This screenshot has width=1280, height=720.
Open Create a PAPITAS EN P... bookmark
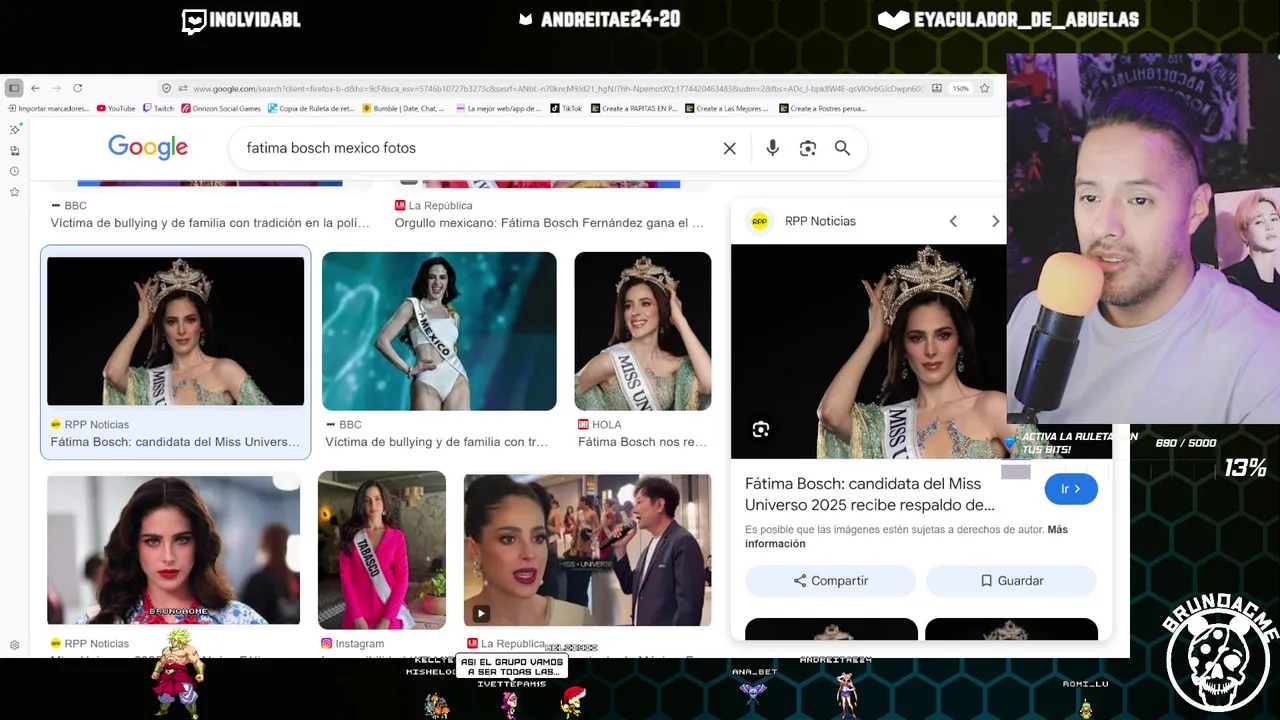(634, 108)
